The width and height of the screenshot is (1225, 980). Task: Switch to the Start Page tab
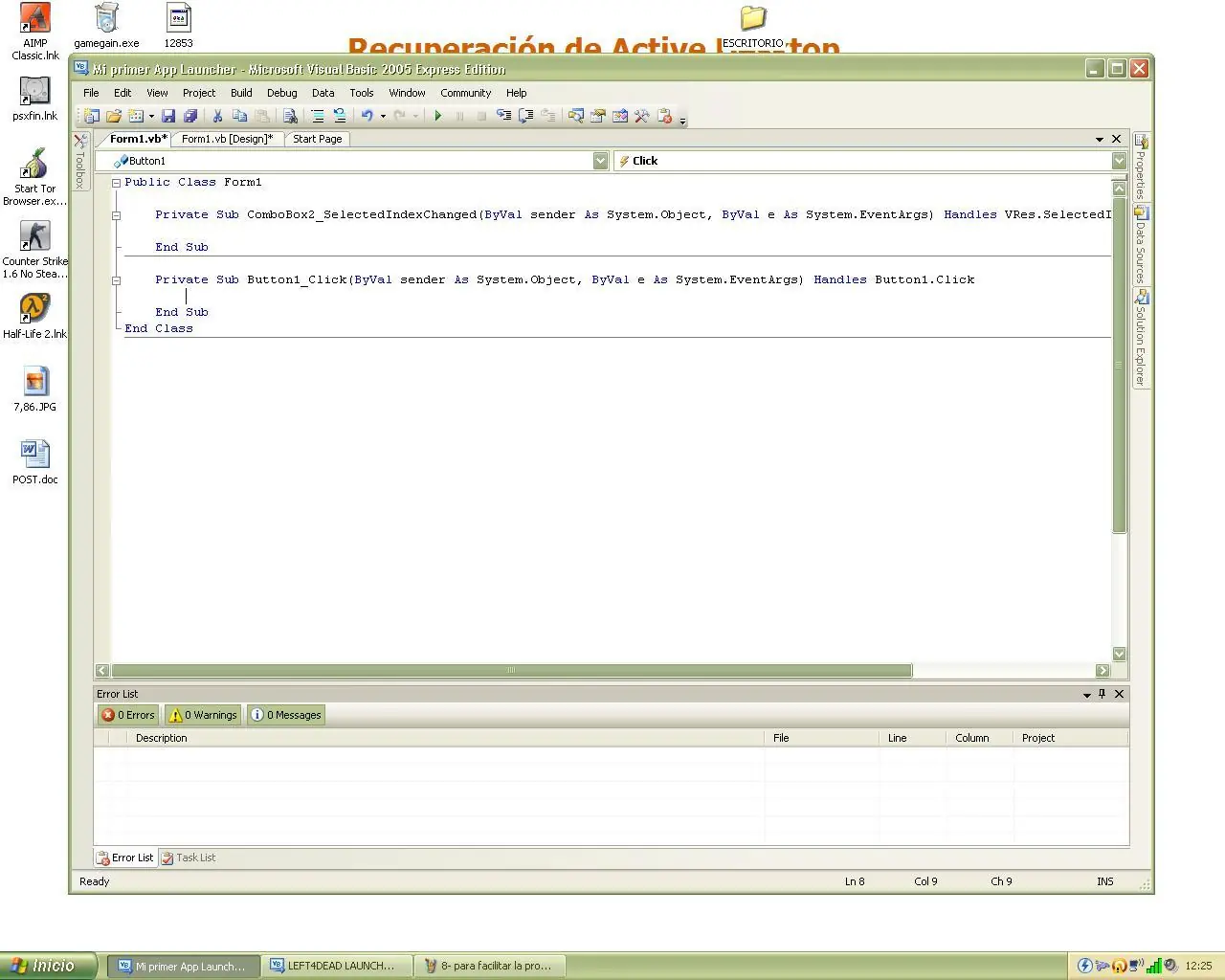point(317,139)
